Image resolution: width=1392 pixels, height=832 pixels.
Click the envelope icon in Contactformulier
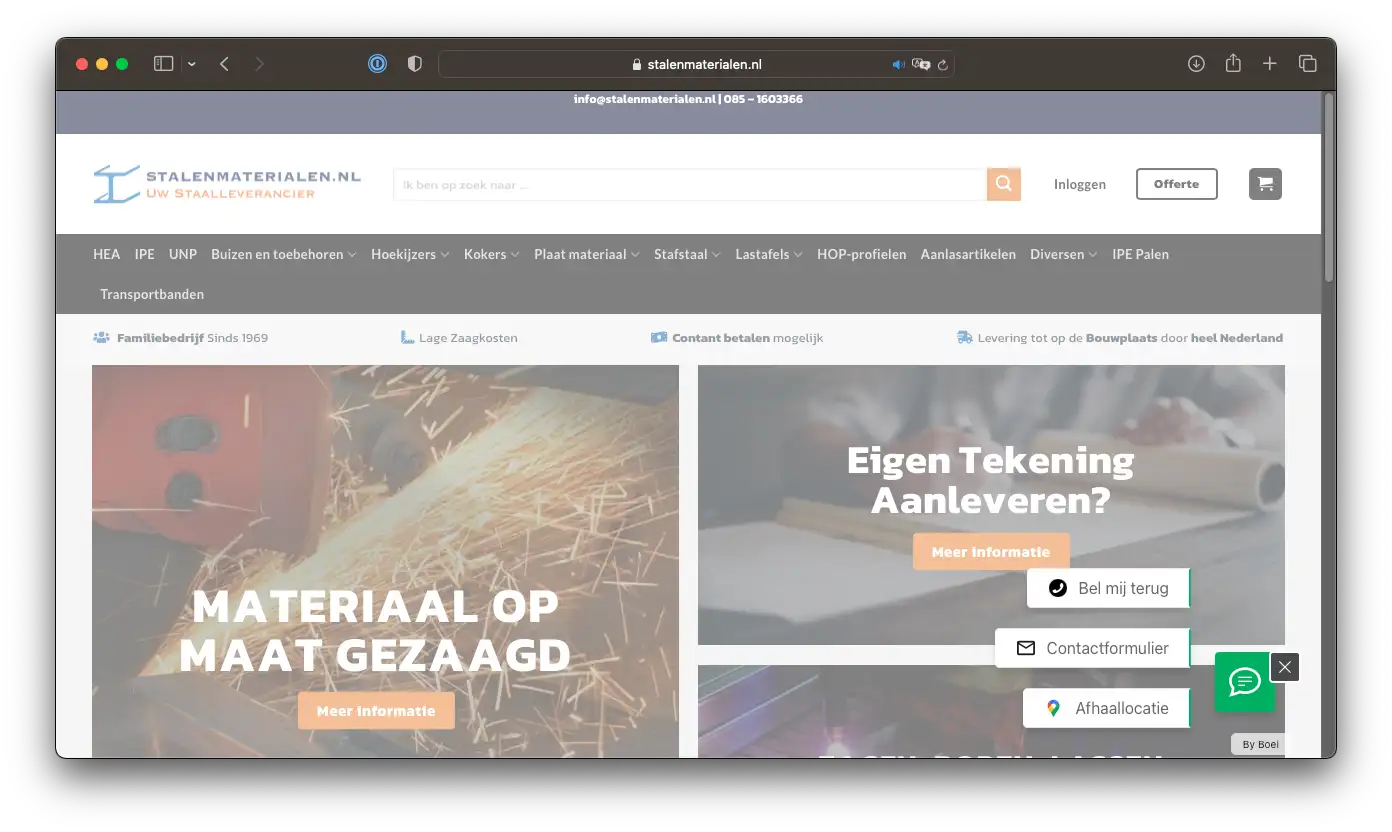pos(1026,648)
